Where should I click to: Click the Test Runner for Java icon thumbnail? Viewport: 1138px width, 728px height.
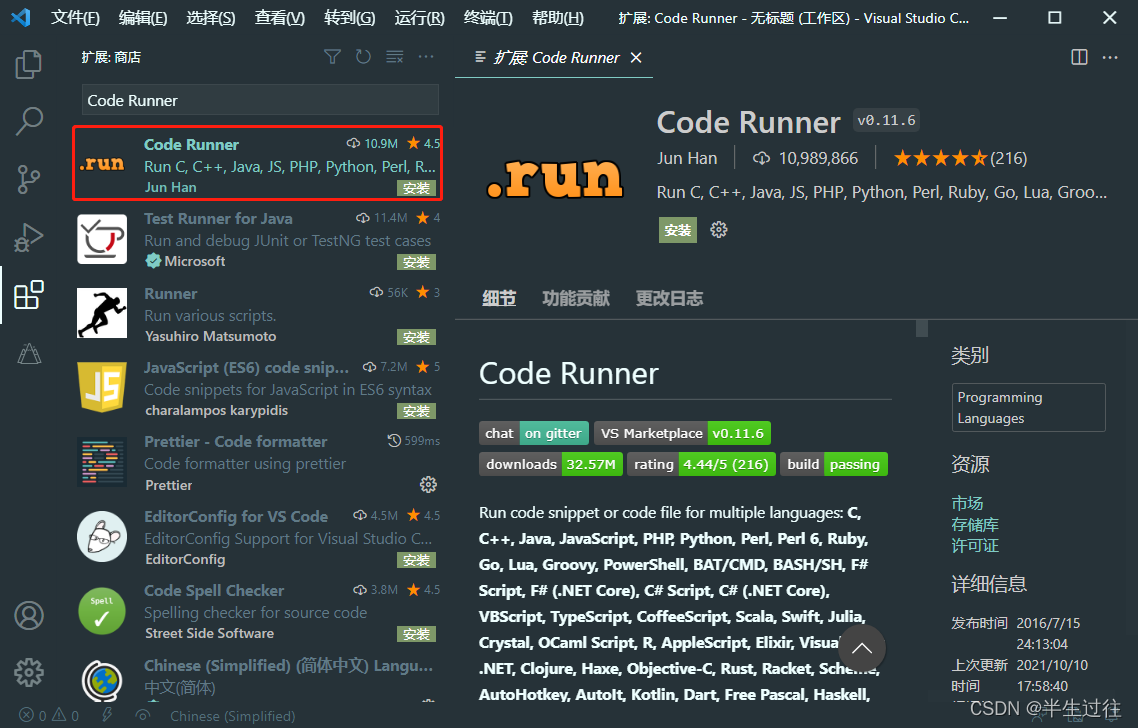(102, 239)
